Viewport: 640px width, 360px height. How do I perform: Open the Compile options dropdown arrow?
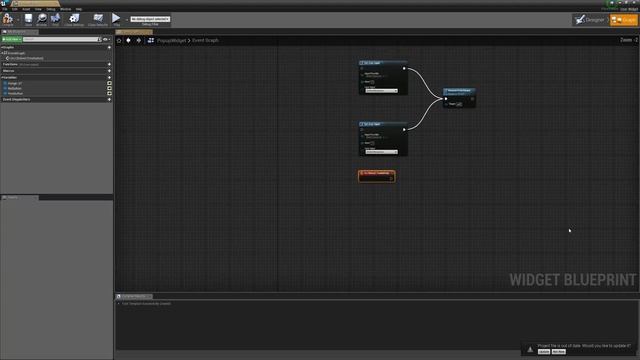(18, 19)
